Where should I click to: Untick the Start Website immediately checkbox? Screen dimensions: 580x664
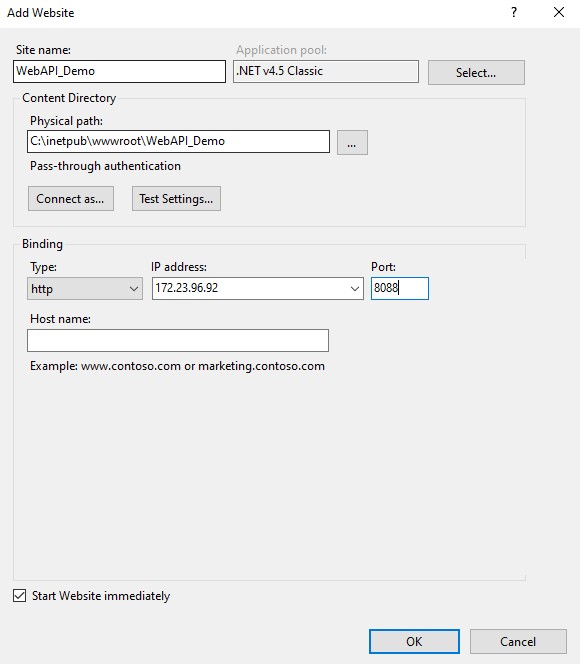[19, 595]
